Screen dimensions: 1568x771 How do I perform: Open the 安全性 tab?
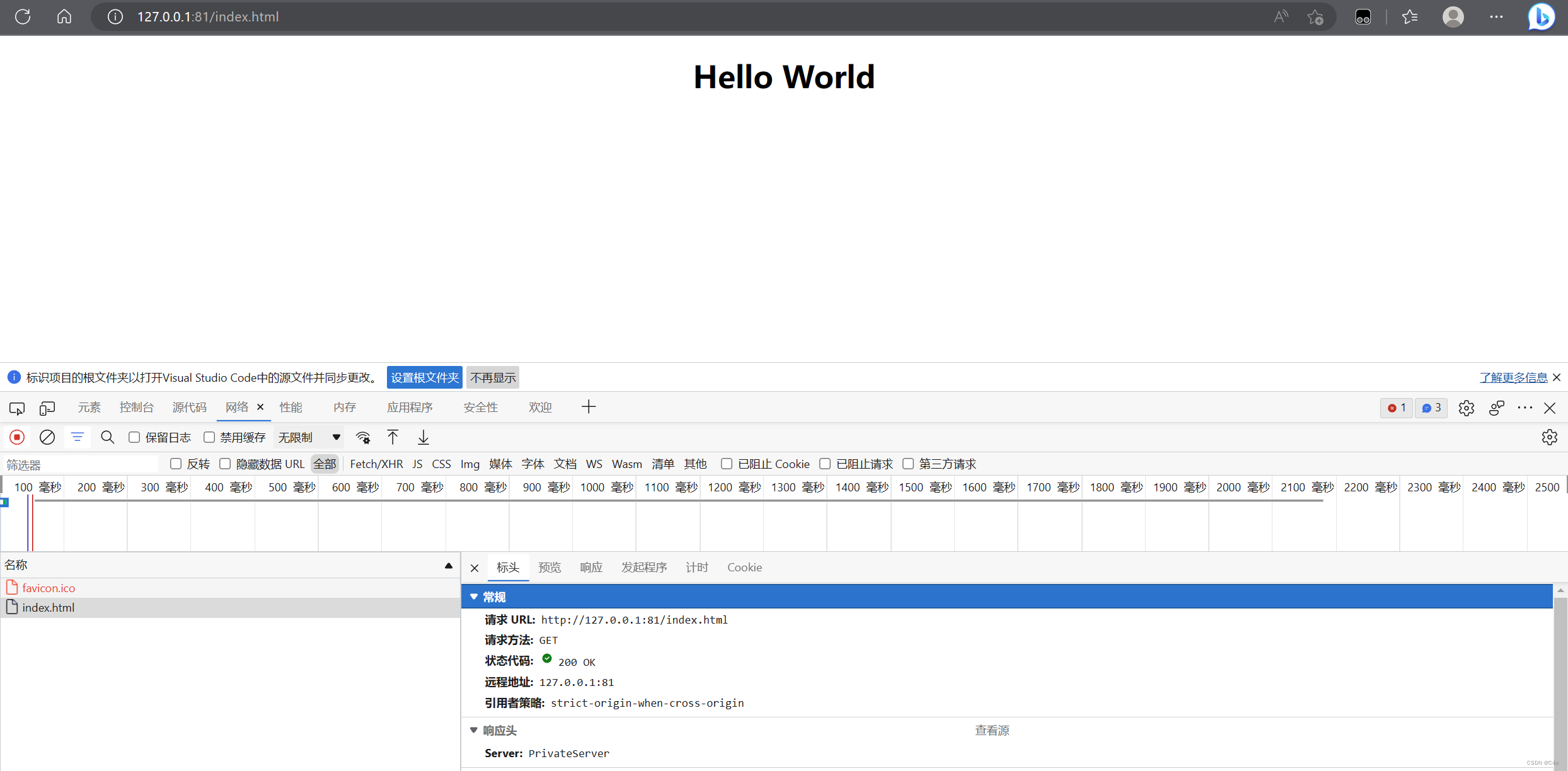[481, 408]
